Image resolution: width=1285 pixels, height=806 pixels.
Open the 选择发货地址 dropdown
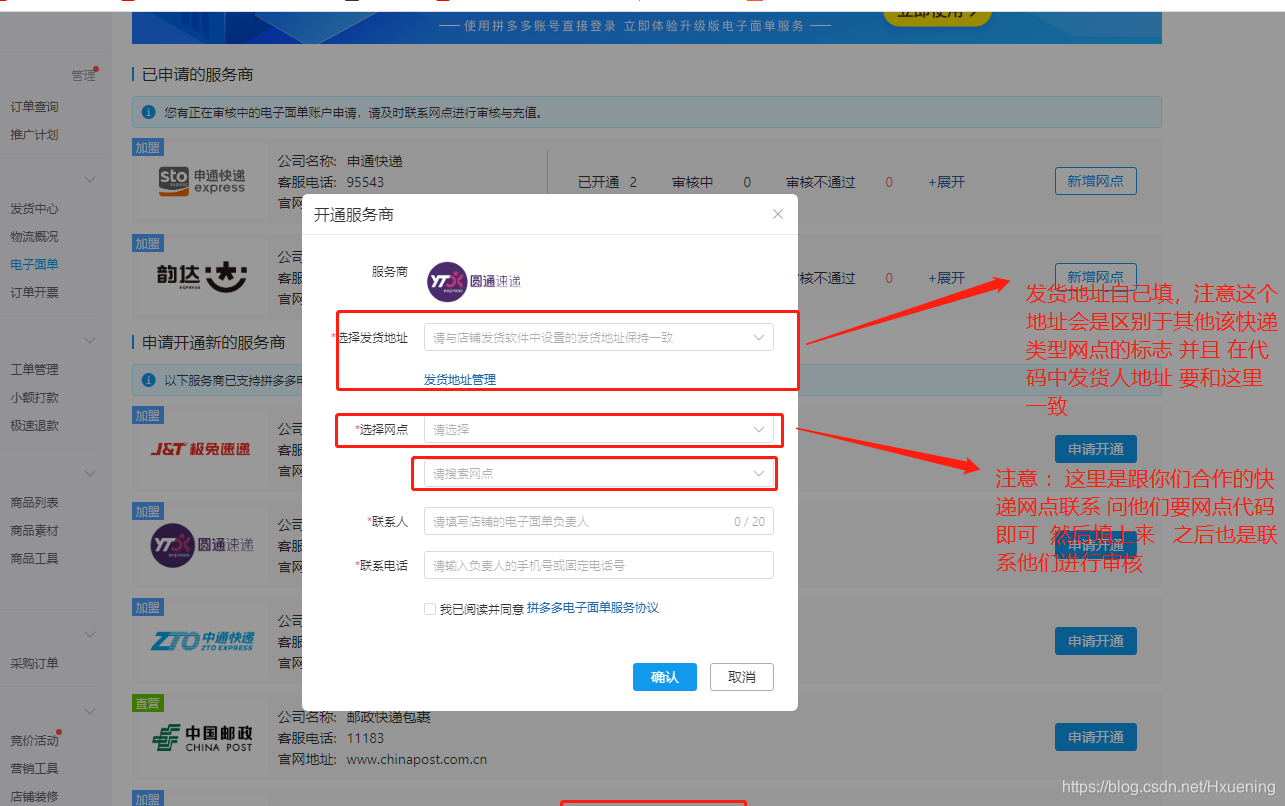point(598,337)
